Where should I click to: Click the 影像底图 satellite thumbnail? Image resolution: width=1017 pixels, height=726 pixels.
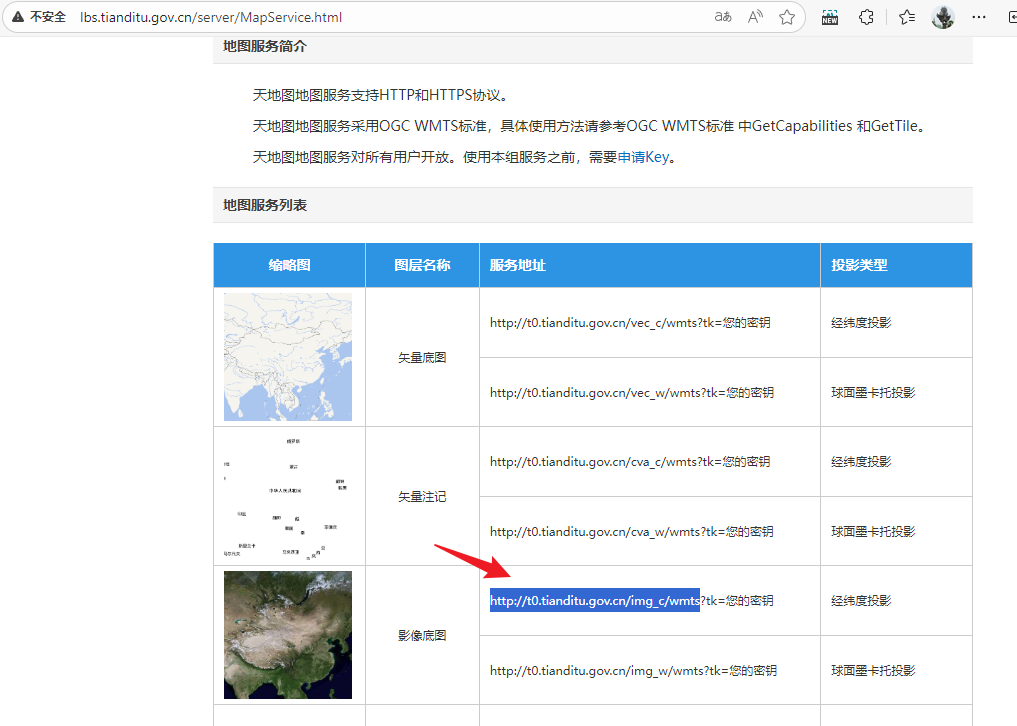(x=288, y=635)
